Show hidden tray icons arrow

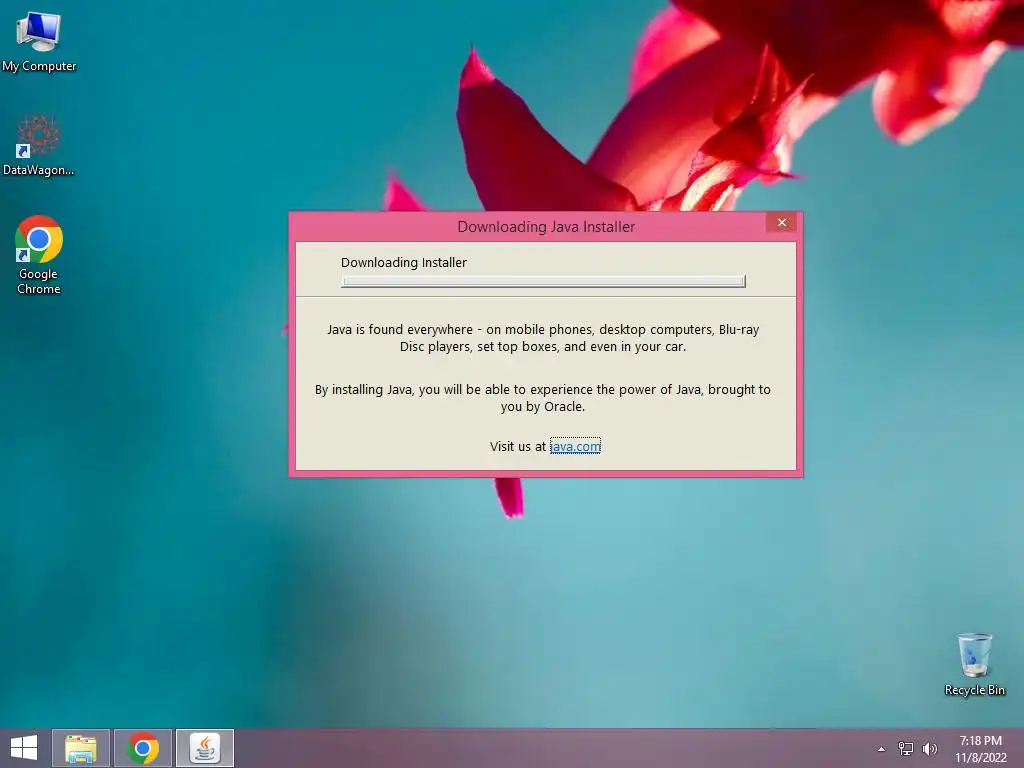[x=882, y=749]
